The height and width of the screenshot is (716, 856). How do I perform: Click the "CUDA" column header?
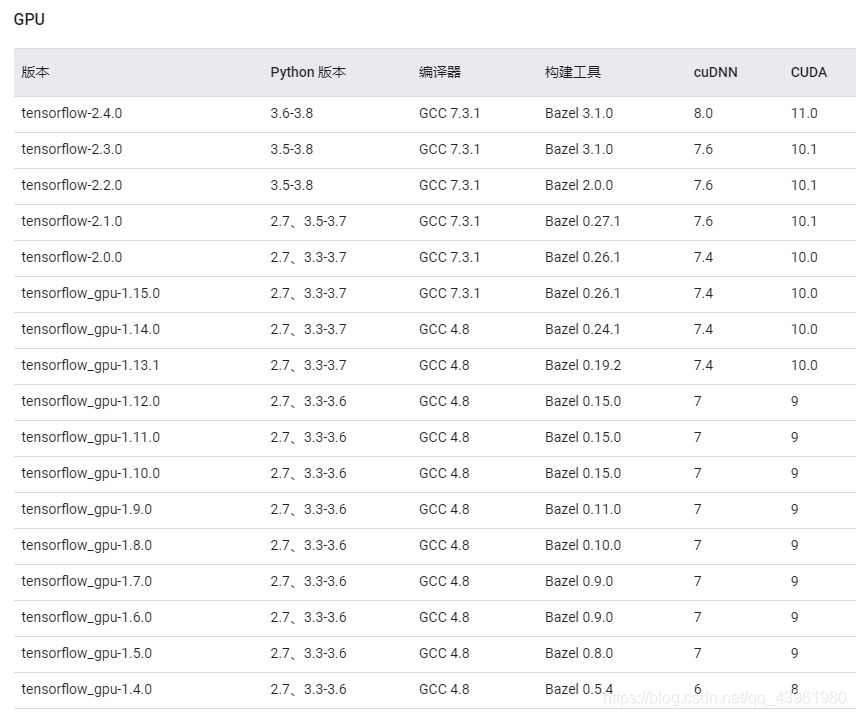pos(809,72)
